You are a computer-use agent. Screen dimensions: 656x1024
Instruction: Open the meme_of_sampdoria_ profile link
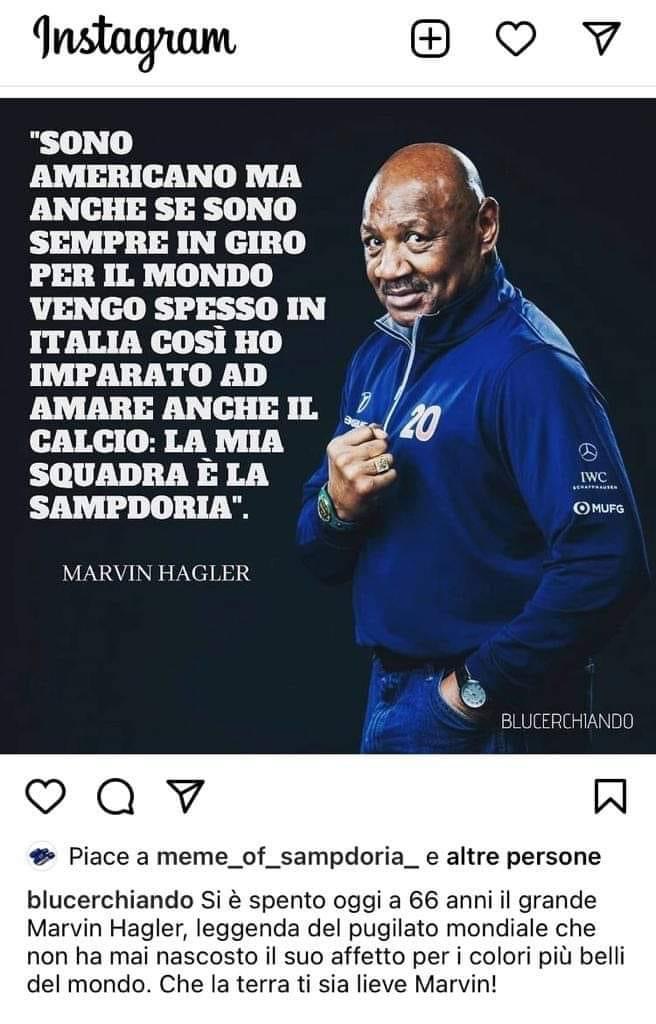pyautogui.click(x=287, y=857)
